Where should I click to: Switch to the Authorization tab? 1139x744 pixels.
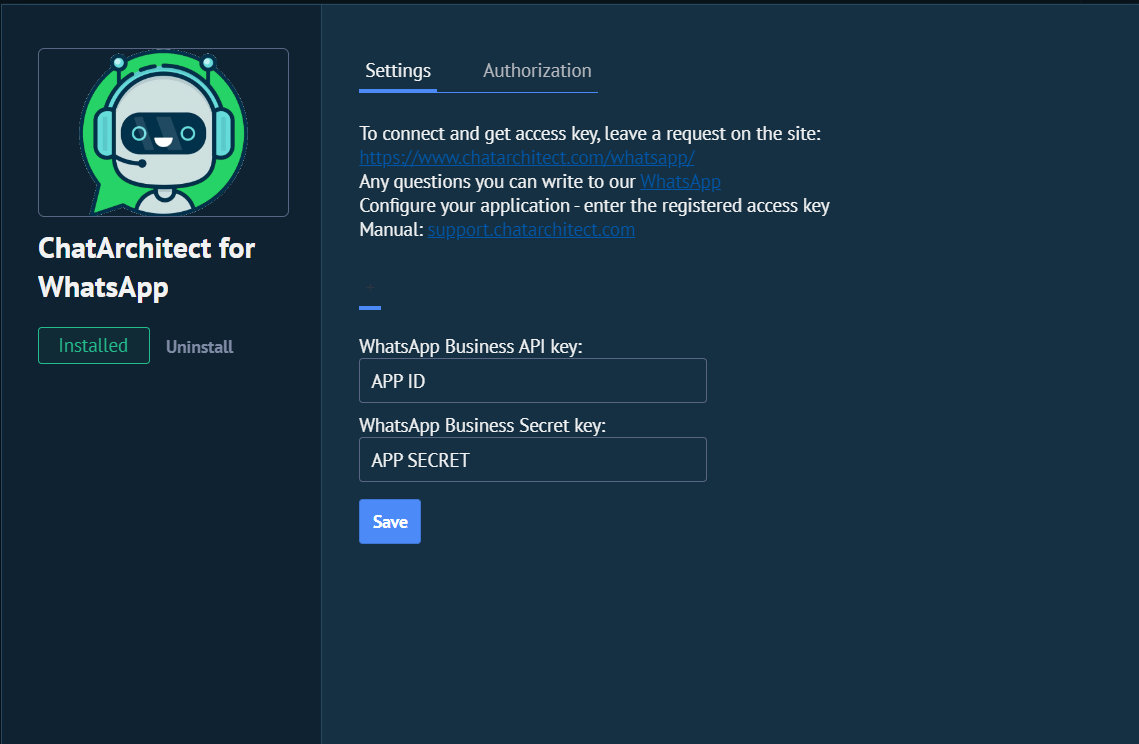[536, 70]
